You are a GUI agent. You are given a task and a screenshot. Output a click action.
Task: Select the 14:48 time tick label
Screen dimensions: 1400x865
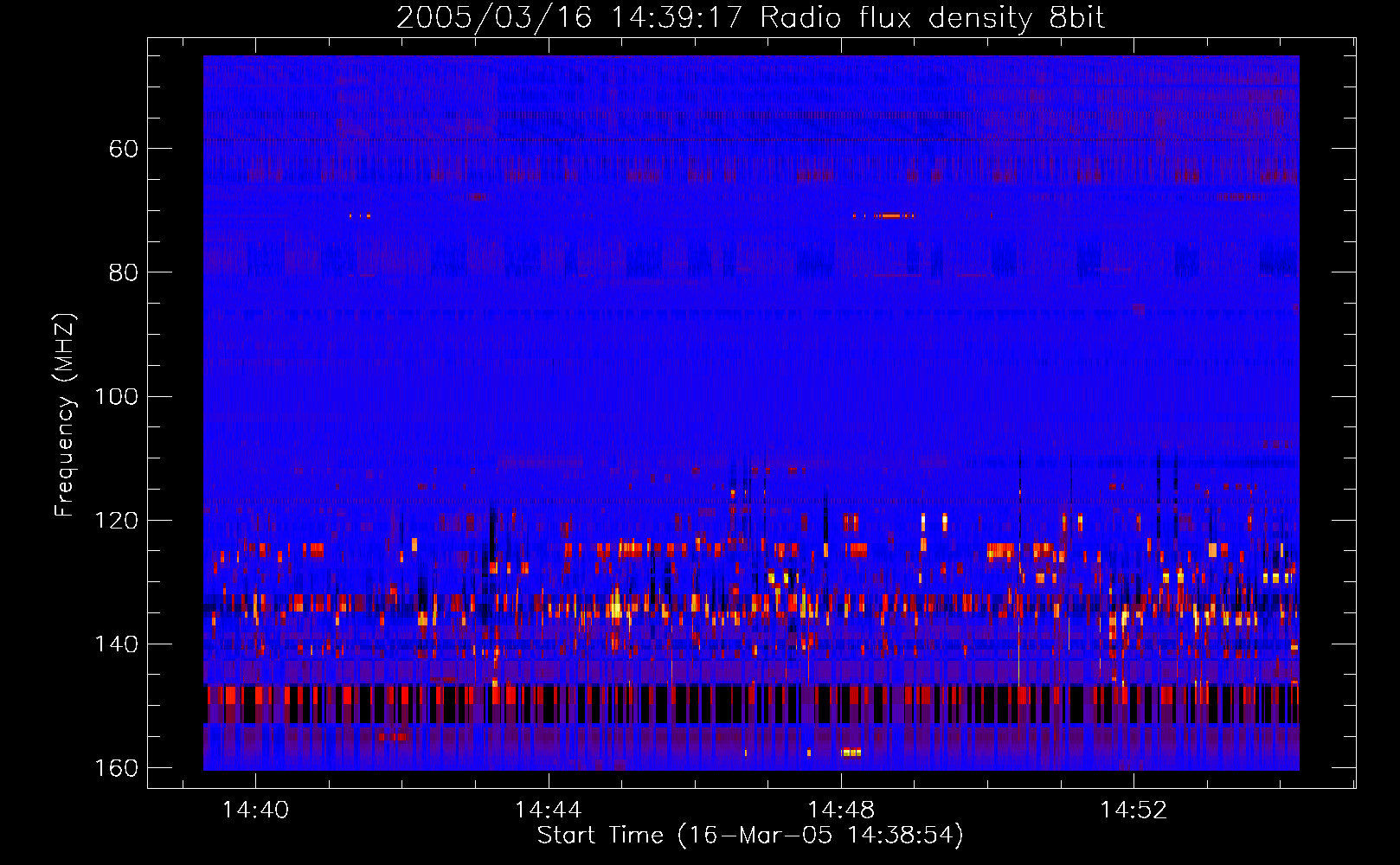pyautogui.click(x=841, y=811)
